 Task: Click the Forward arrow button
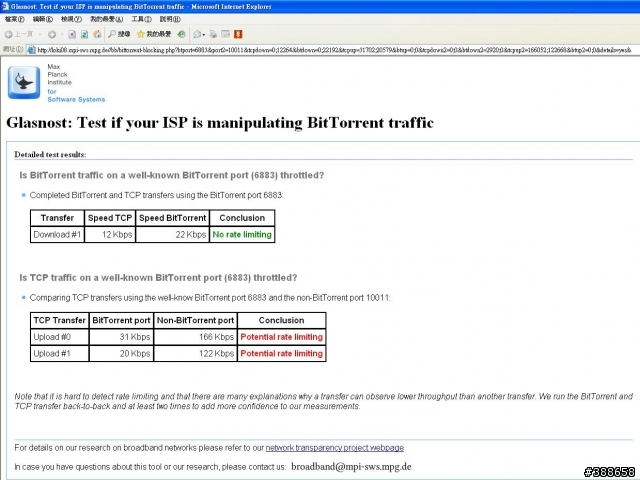coord(51,34)
